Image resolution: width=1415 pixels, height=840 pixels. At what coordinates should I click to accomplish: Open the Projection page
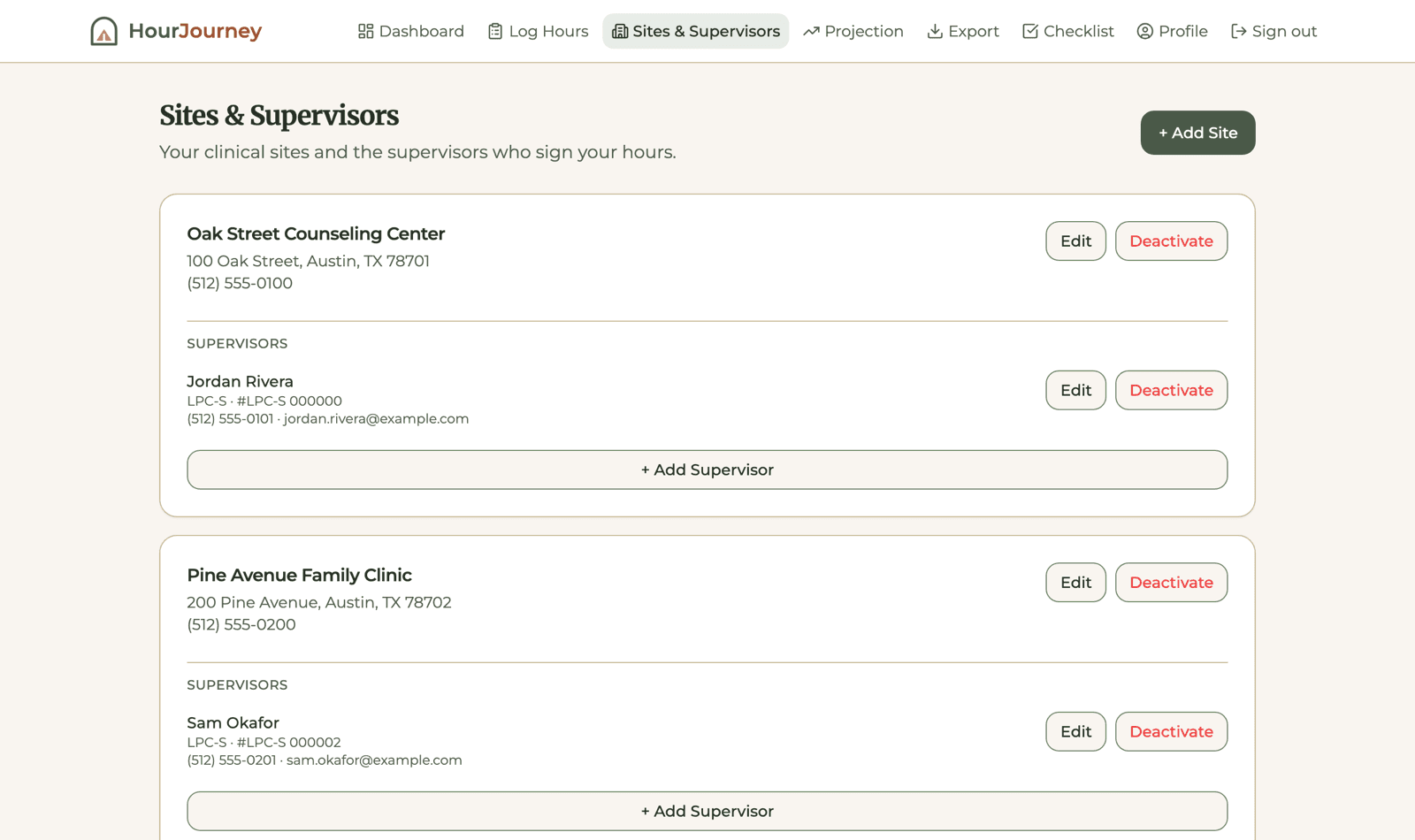click(853, 31)
